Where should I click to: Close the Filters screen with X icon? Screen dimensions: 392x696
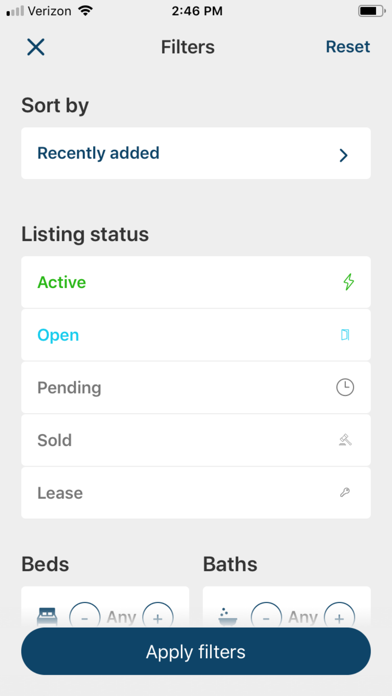coord(36,47)
